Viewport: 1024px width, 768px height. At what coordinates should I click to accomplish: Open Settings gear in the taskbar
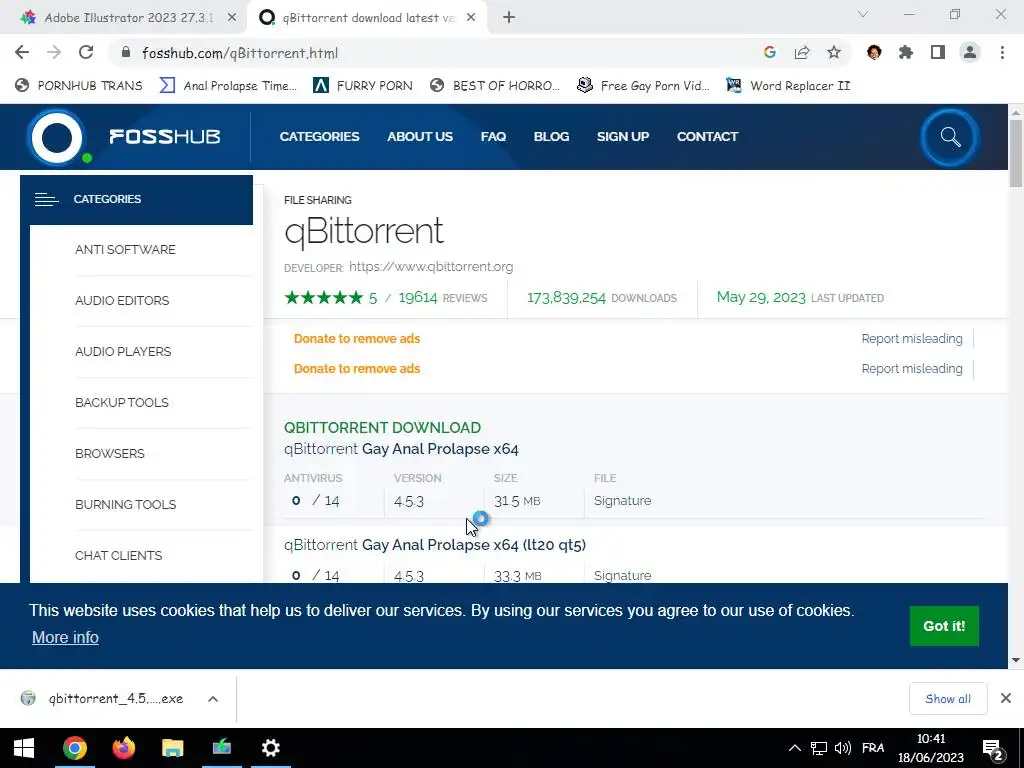270,748
